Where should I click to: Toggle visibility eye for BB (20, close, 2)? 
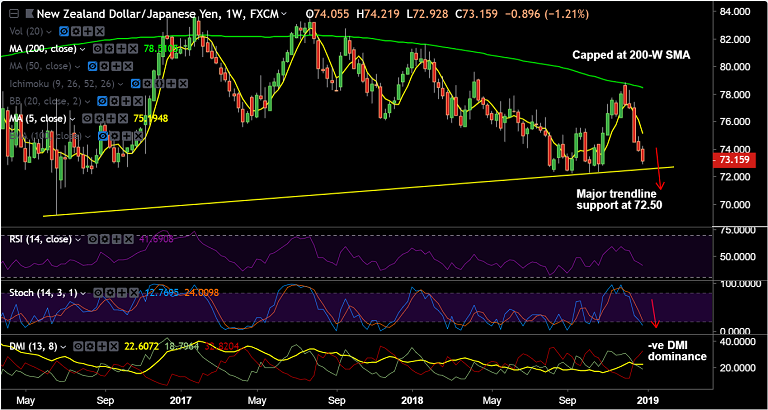102,101
